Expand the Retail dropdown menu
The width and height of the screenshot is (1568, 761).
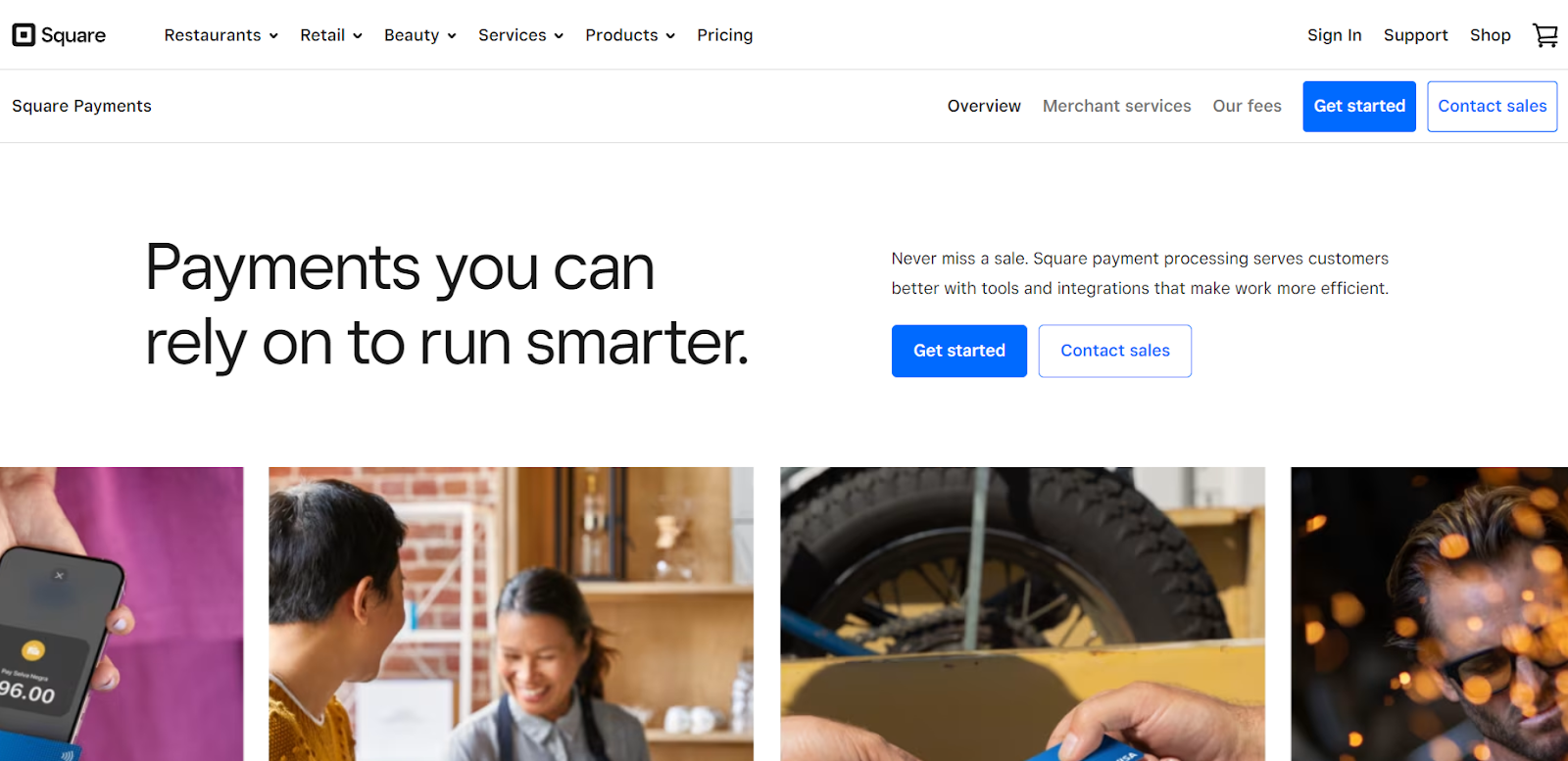[x=331, y=35]
